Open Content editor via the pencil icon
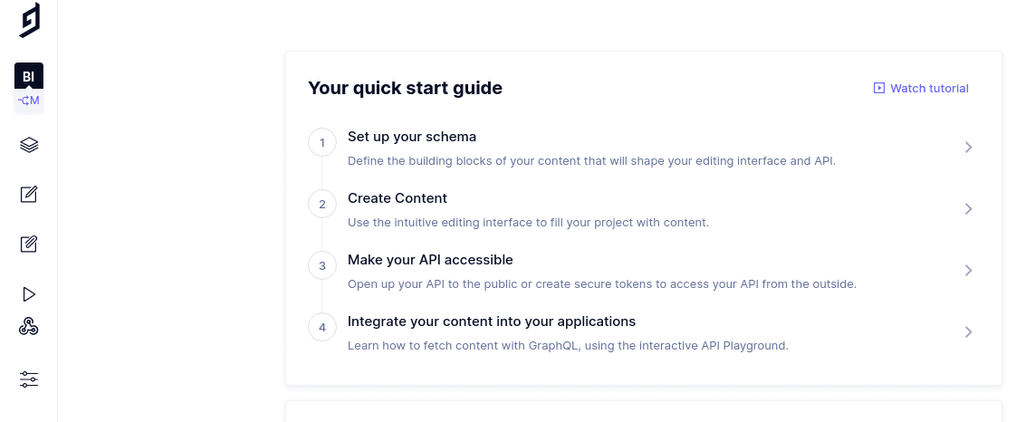 [x=29, y=194]
